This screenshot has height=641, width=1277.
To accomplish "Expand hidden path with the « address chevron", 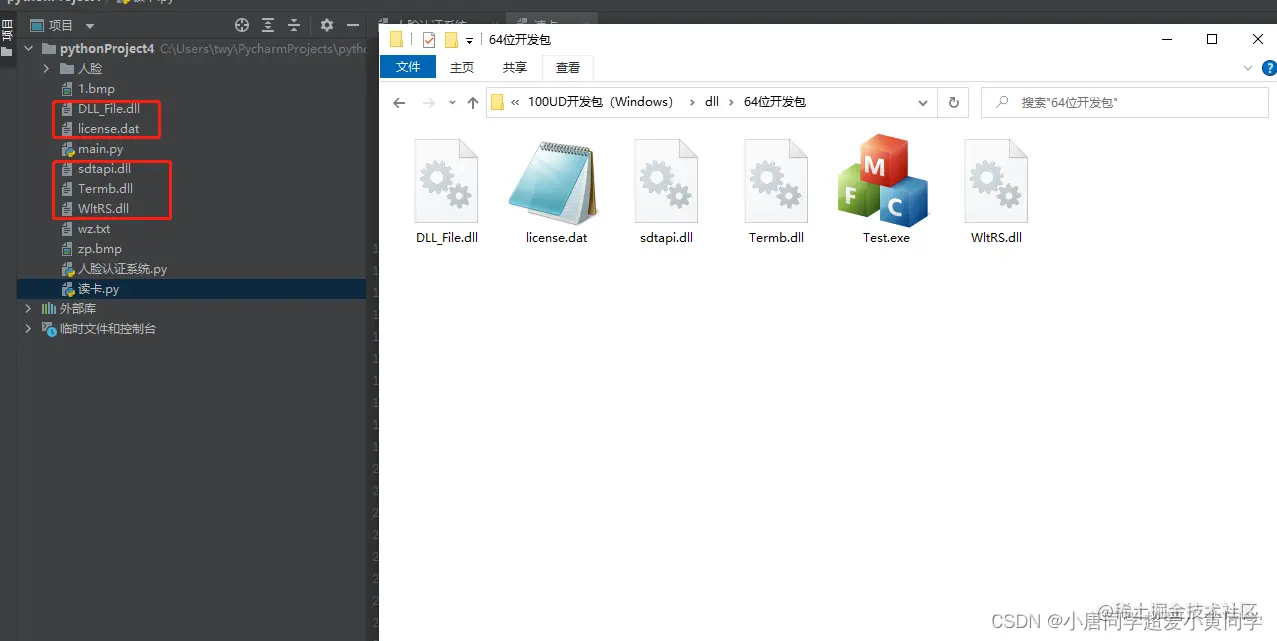I will (x=515, y=102).
